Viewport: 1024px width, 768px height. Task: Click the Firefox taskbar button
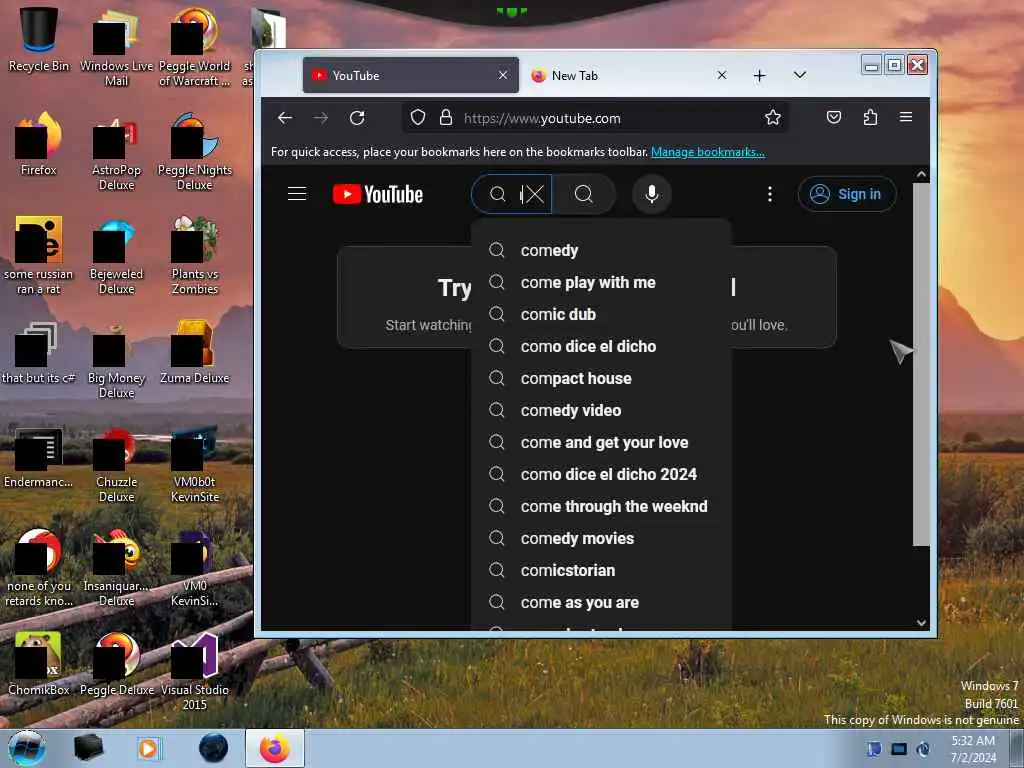click(x=275, y=748)
